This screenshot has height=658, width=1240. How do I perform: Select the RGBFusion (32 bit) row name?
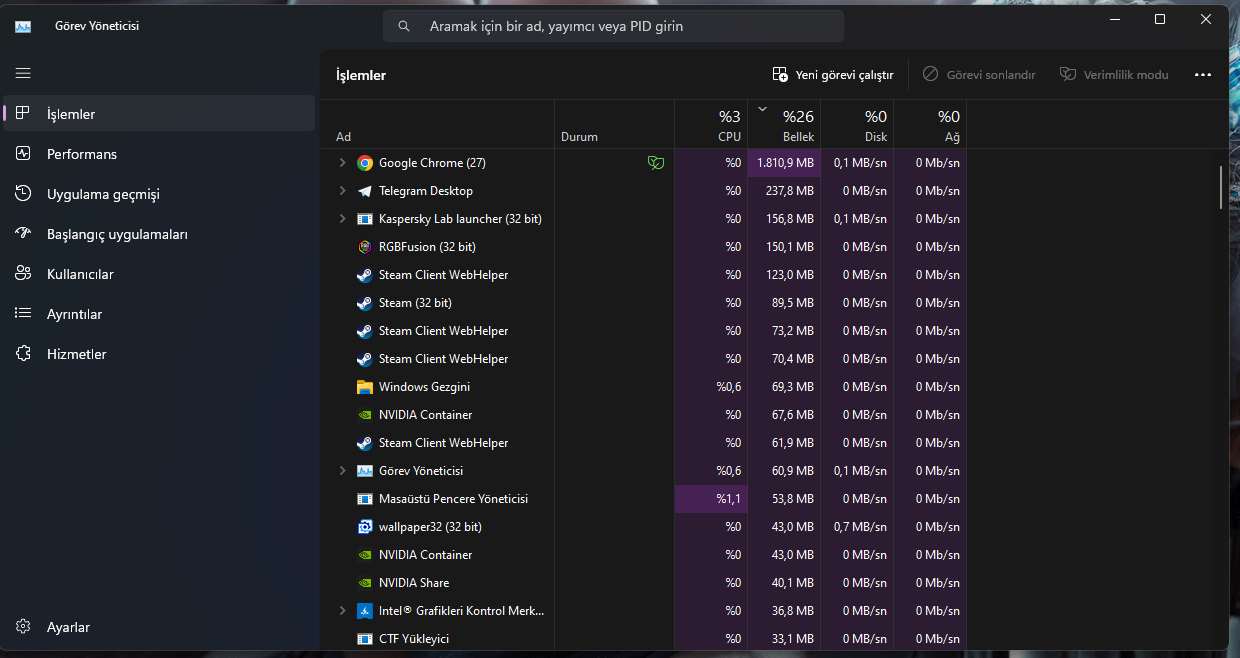tap(427, 247)
